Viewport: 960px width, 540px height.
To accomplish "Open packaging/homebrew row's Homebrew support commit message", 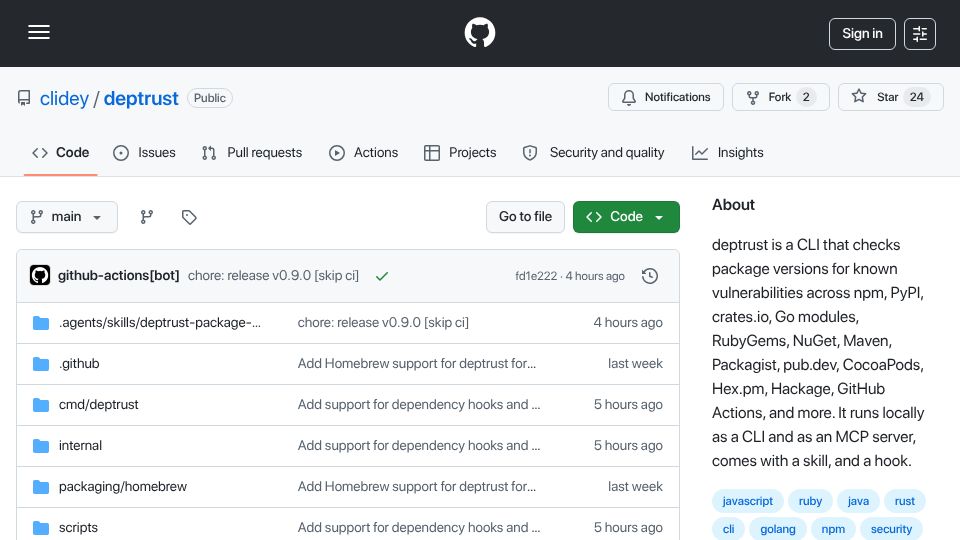I will 417,487.
